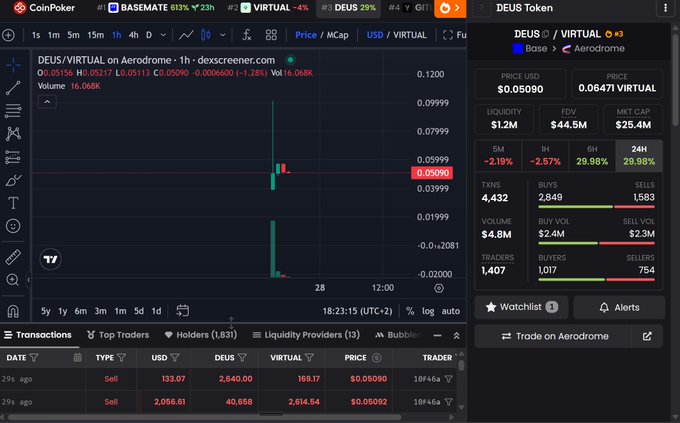Expand the more timeframes dropdown

tap(163, 35)
